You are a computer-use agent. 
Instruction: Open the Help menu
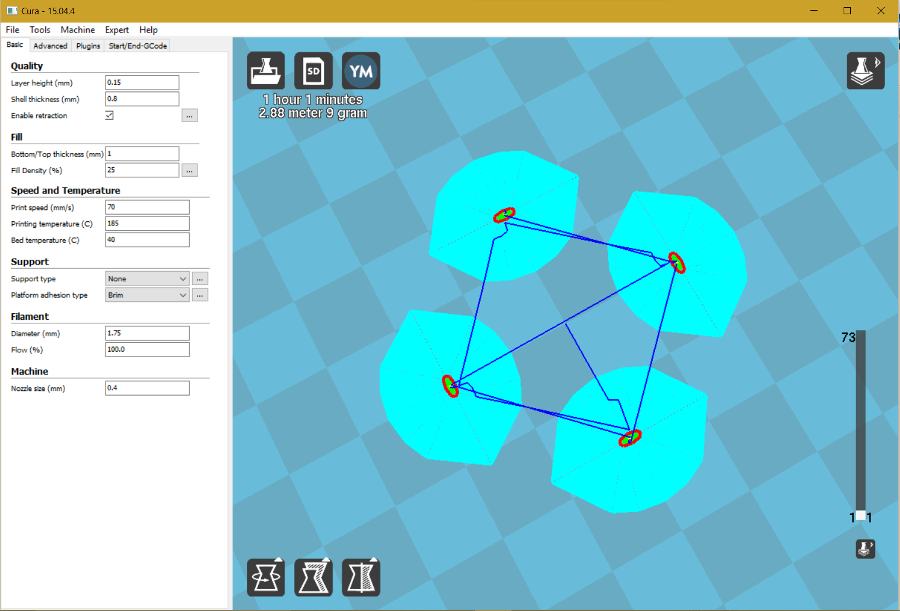(x=148, y=30)
